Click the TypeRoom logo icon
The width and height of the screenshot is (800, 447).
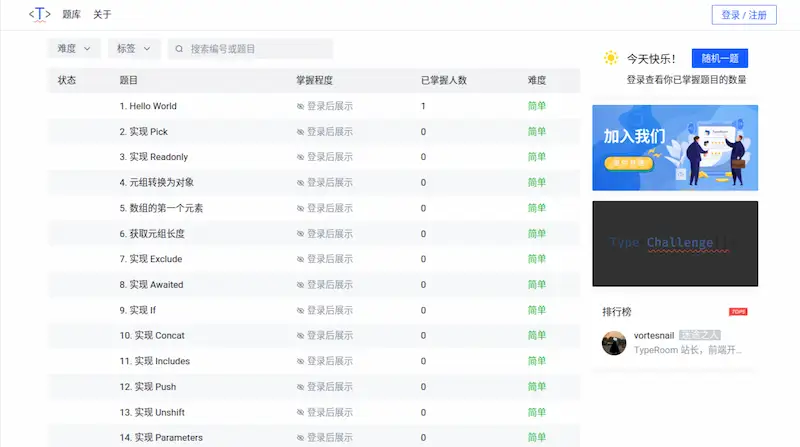click(39, 14)
